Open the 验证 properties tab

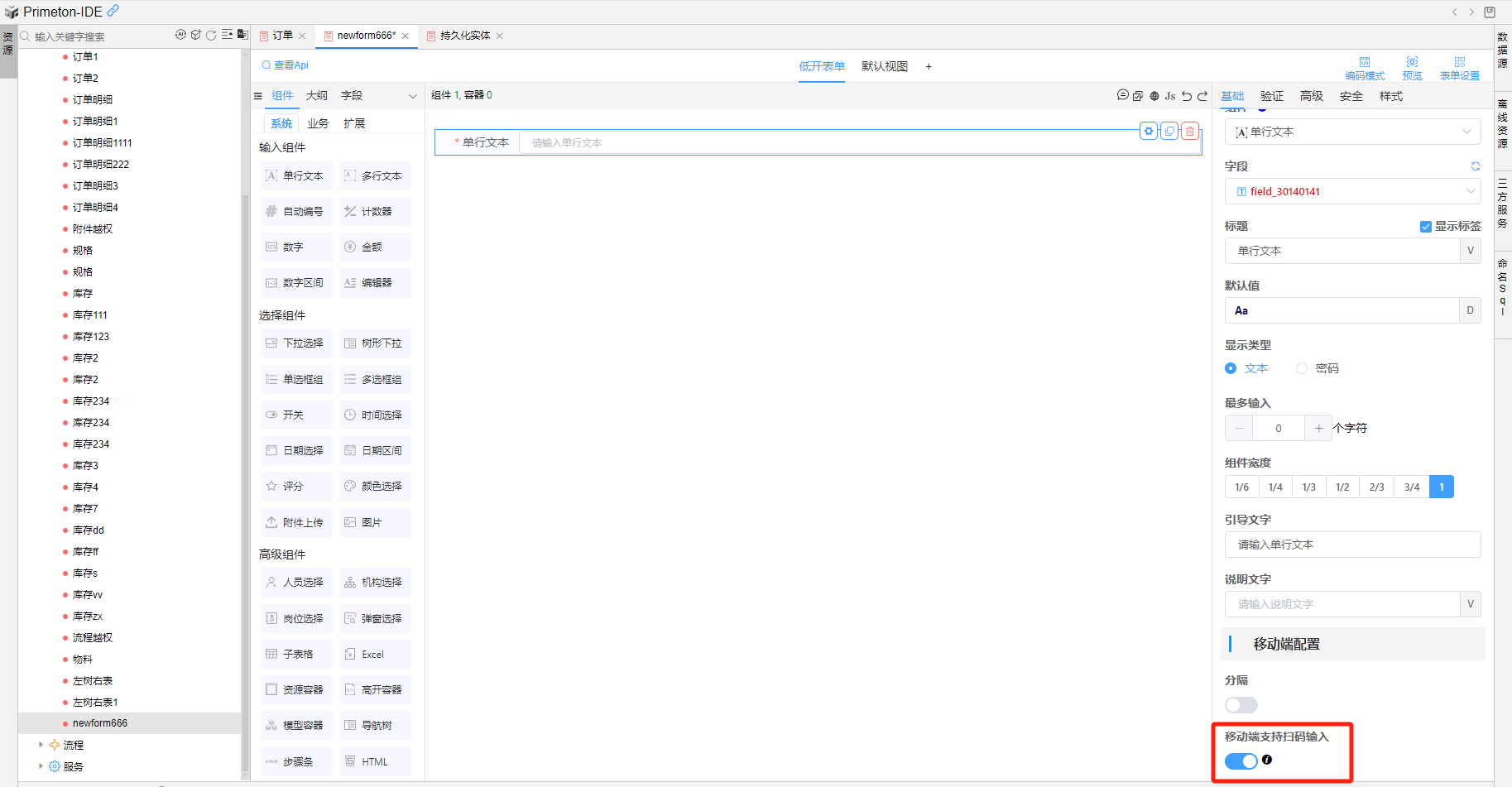click(x=1272, y=96)
